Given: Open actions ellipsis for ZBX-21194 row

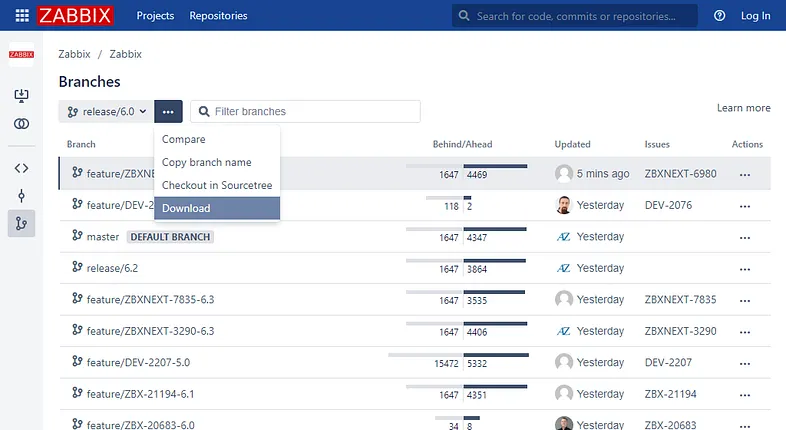Looking at the screenshot, I should pos(745,395).
